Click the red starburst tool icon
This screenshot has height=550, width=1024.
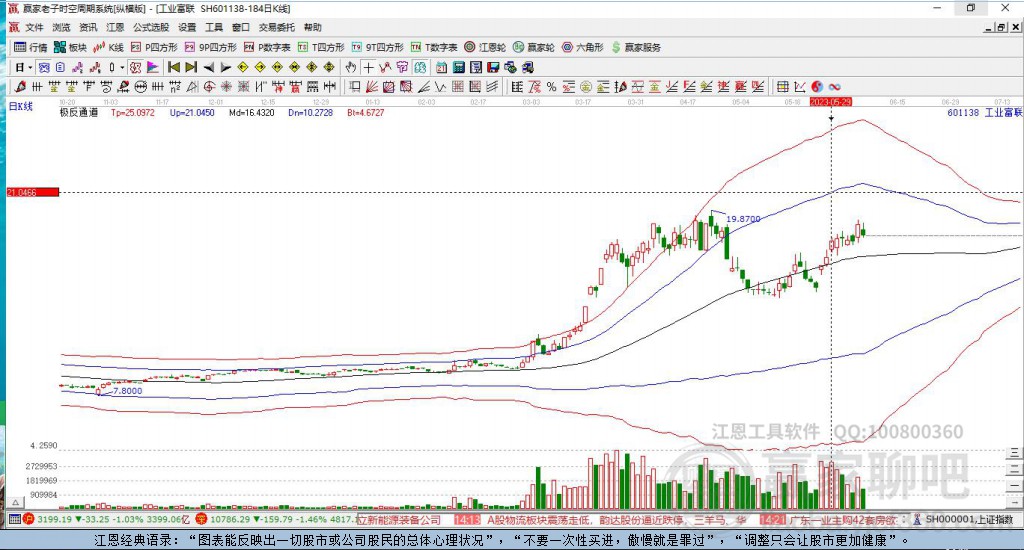tap(226, 86)
